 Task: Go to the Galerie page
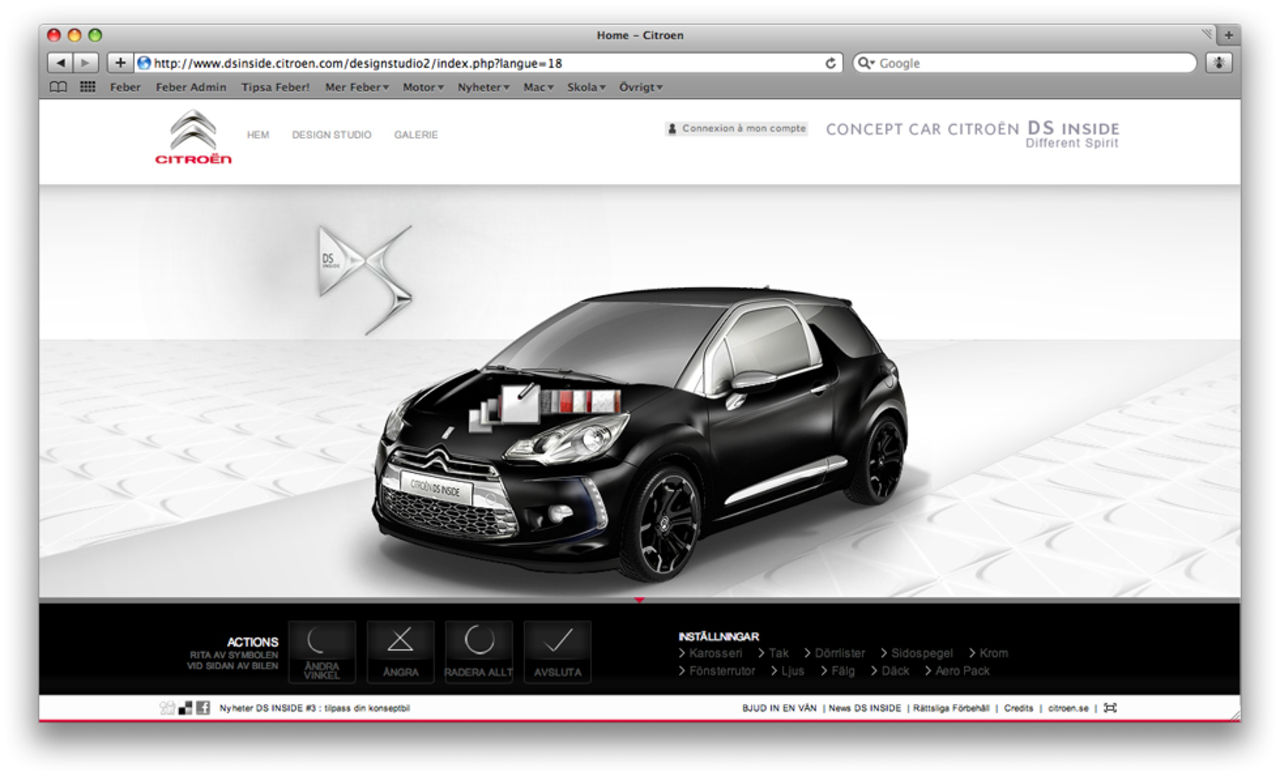416,135
